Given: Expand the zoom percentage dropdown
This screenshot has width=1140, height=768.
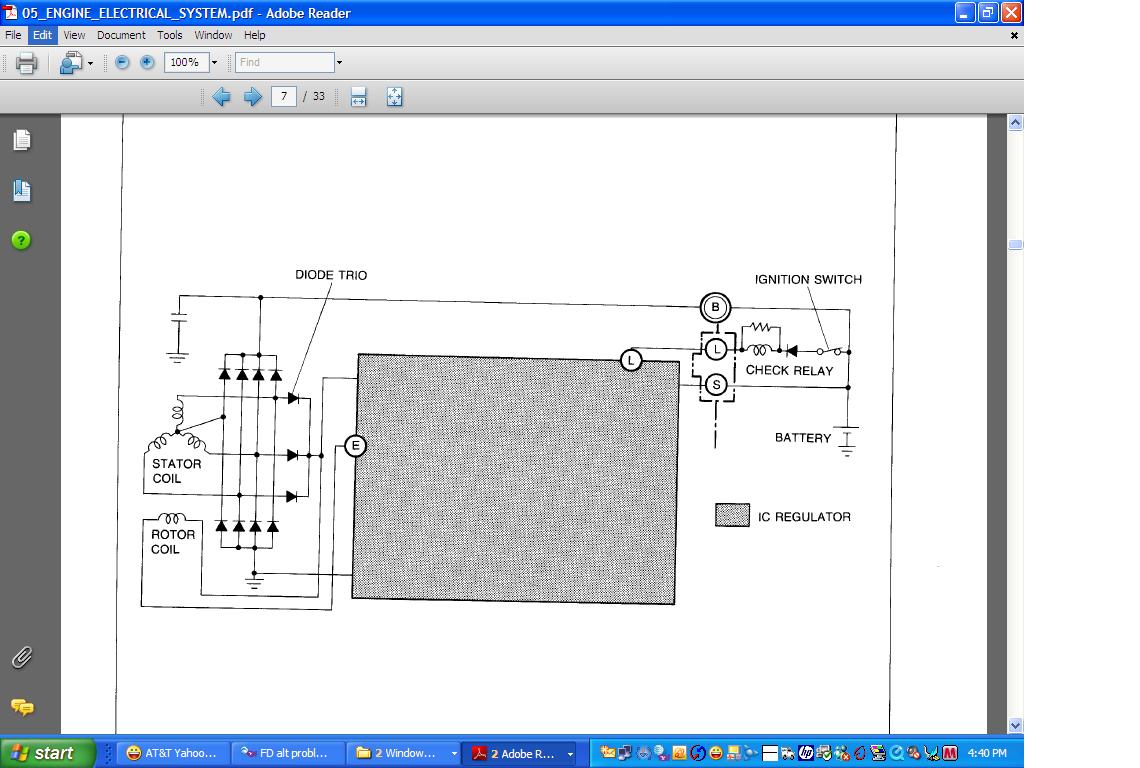Looking at the screenshot, I should click(214, 62).
